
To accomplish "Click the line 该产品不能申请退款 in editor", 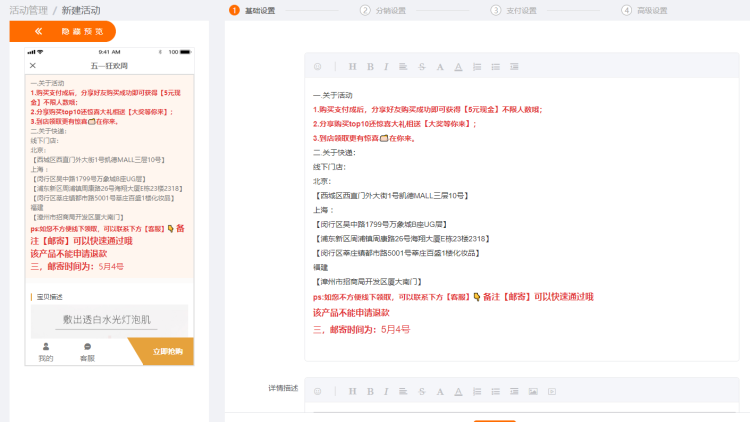I will [351, 313].
